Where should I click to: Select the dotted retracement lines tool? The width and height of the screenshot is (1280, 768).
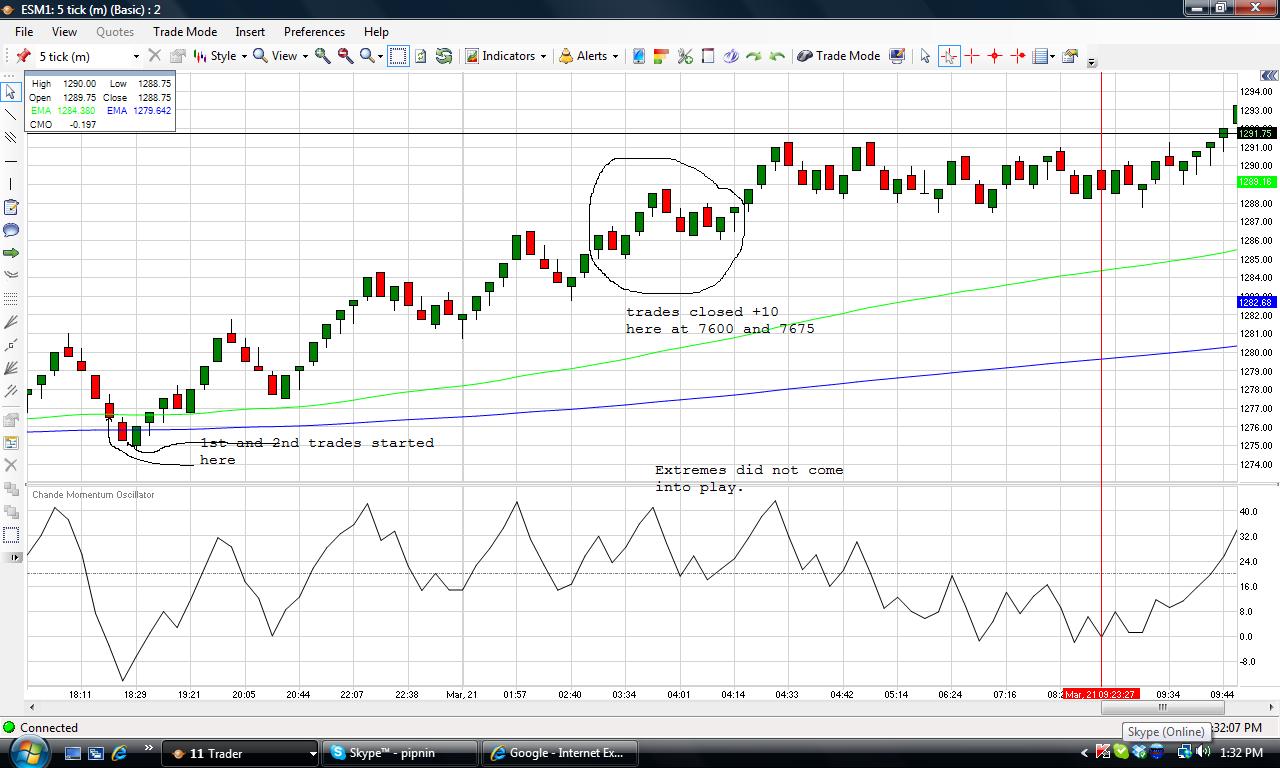[11, 298]
